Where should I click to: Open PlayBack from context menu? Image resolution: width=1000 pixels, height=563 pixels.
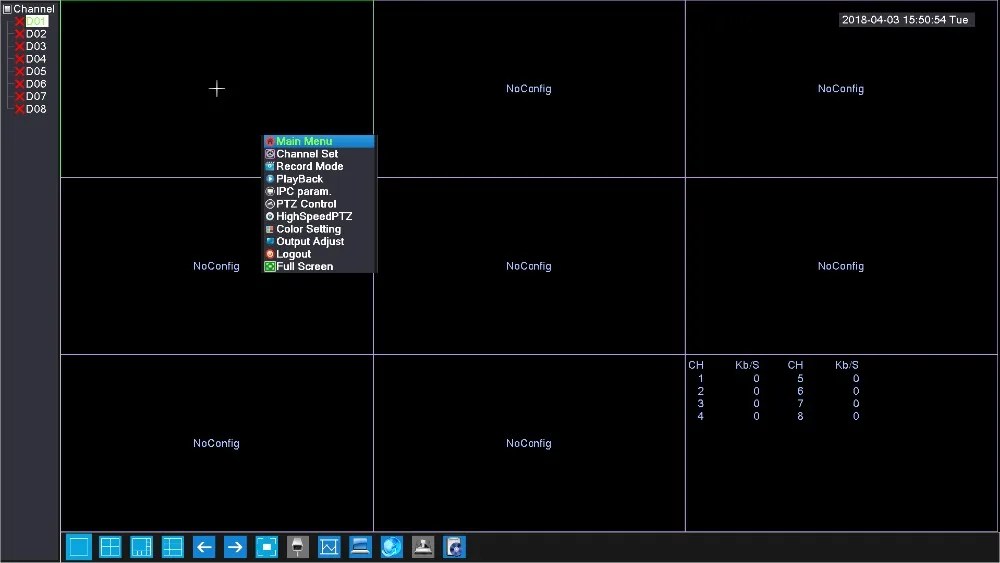pyautogui.click(x=319, y=179)
